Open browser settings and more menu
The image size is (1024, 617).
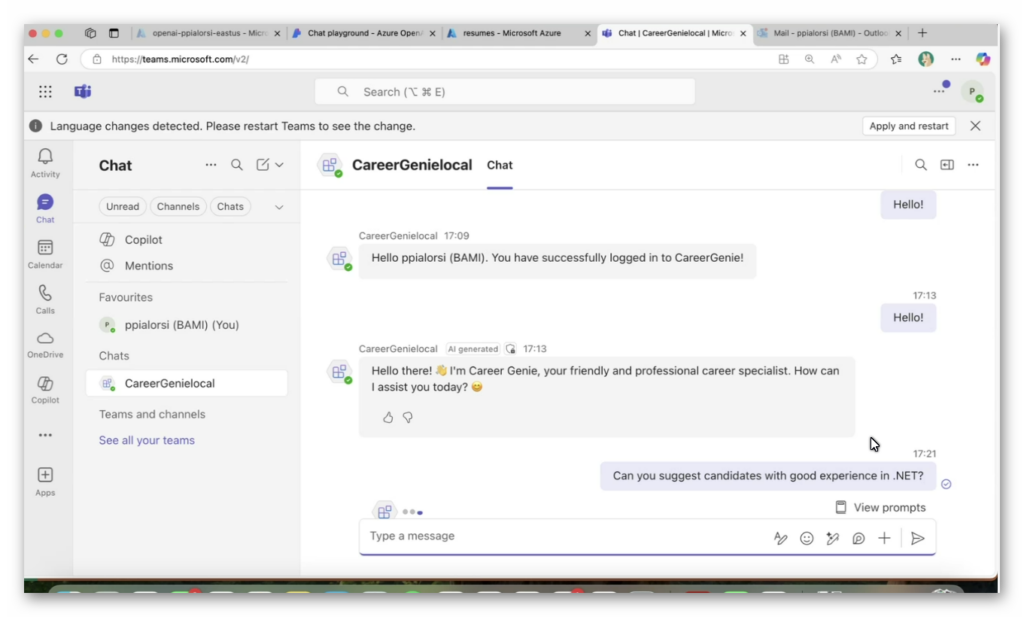click(955, 59)
